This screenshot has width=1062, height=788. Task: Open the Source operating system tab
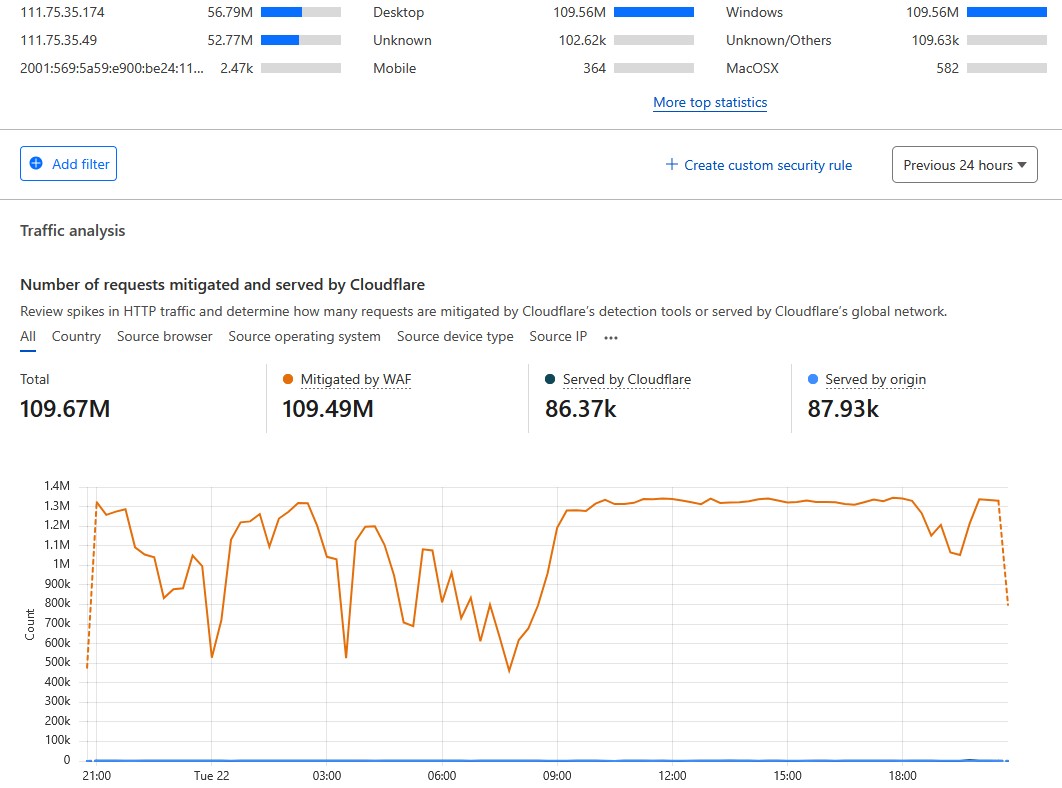click(x=304, y=337)
